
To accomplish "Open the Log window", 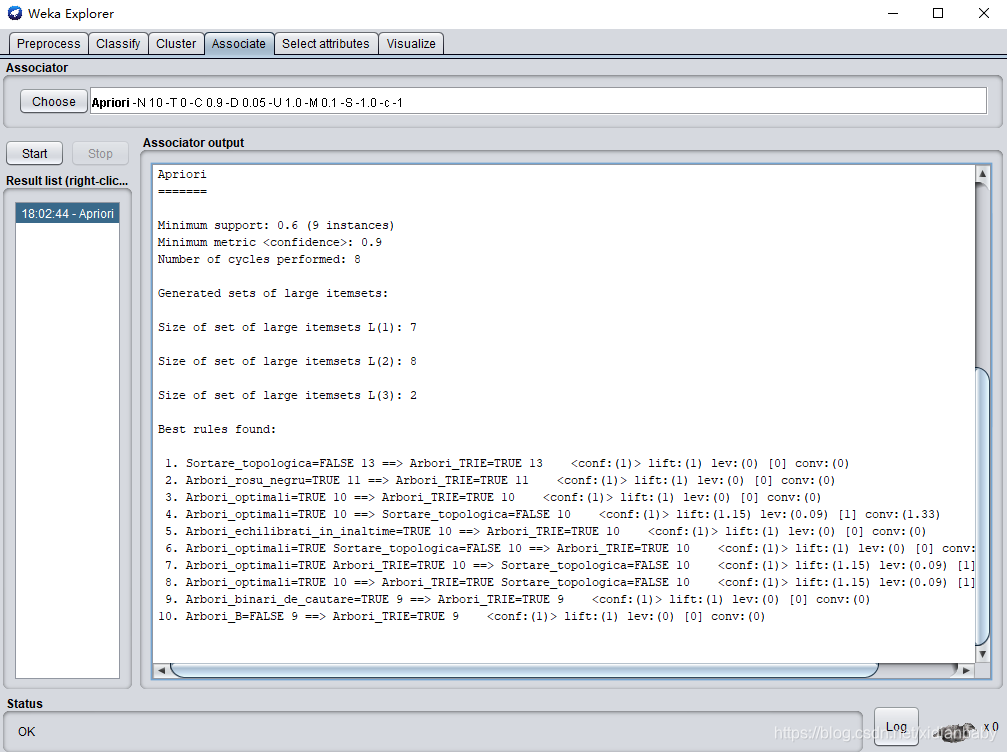I will coord(896,727).
